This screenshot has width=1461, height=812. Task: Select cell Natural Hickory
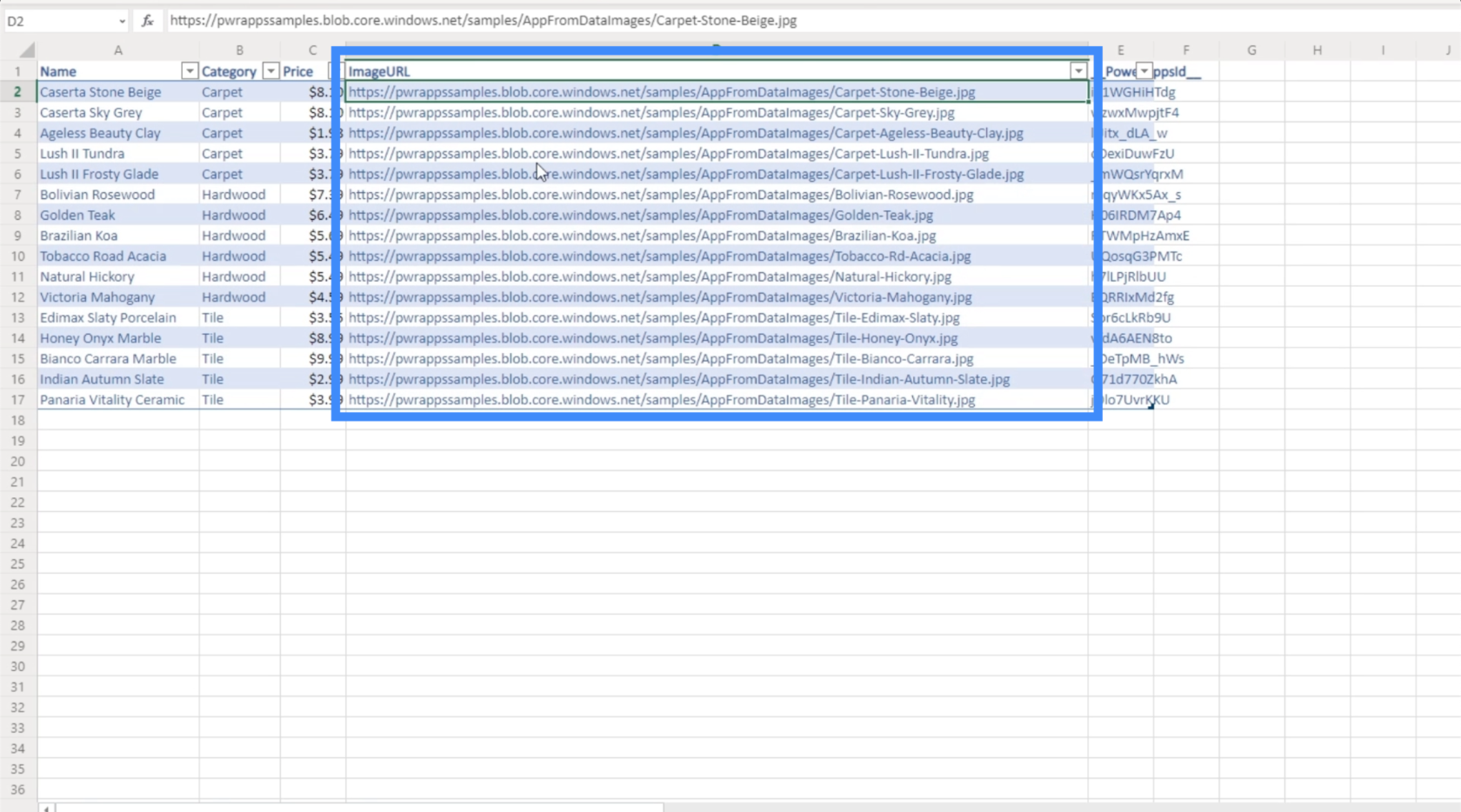[118, 276]
